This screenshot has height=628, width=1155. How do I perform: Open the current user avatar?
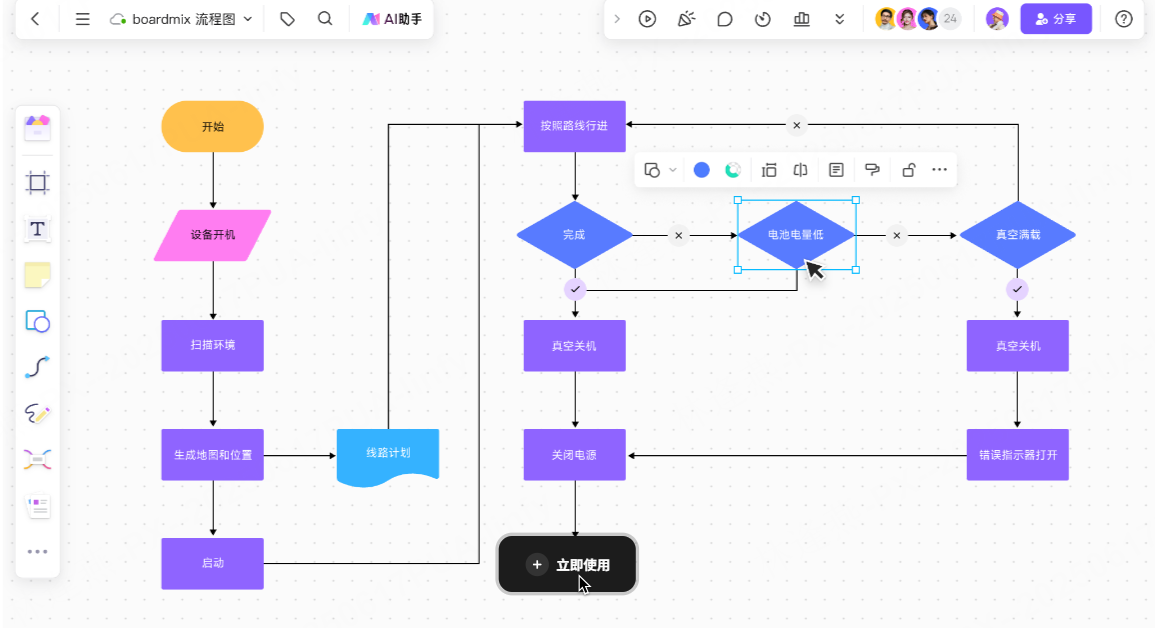pos(997,19)
